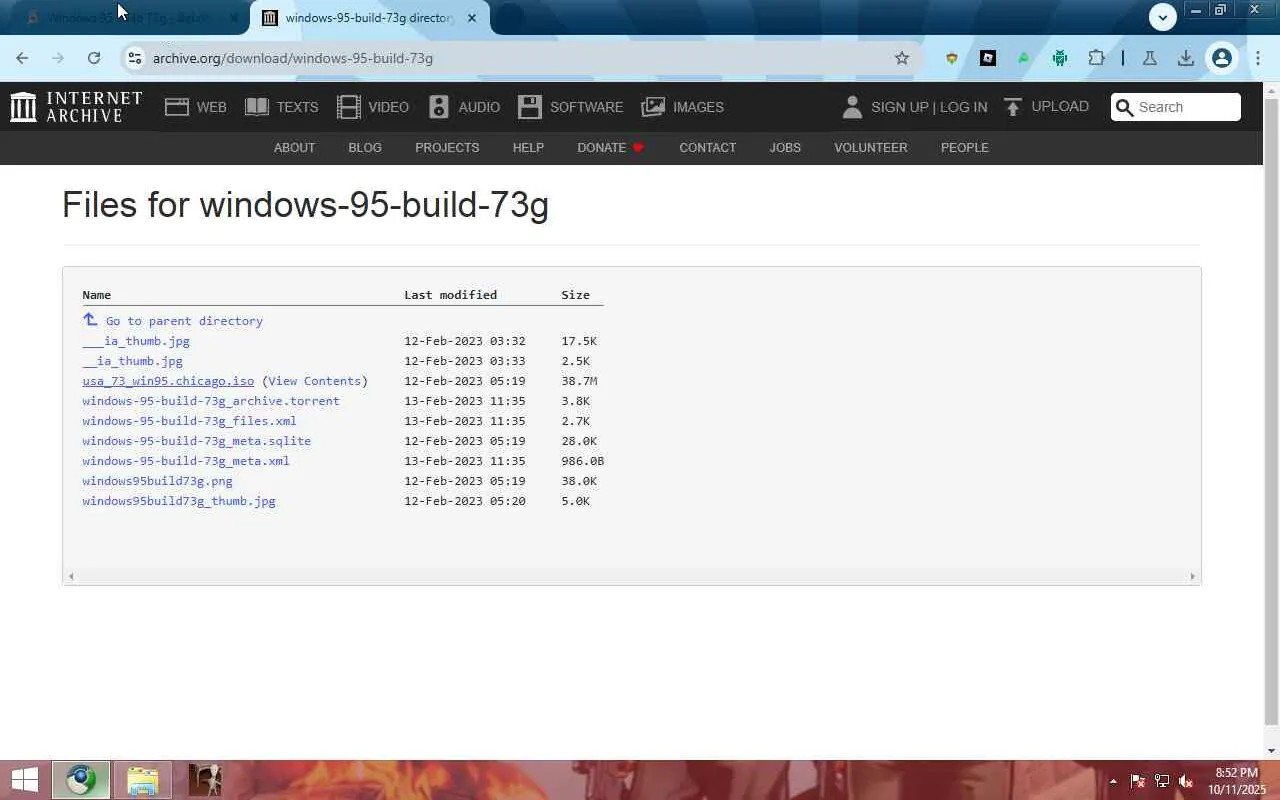Click the volume icon in system tray

(1186, 781)
